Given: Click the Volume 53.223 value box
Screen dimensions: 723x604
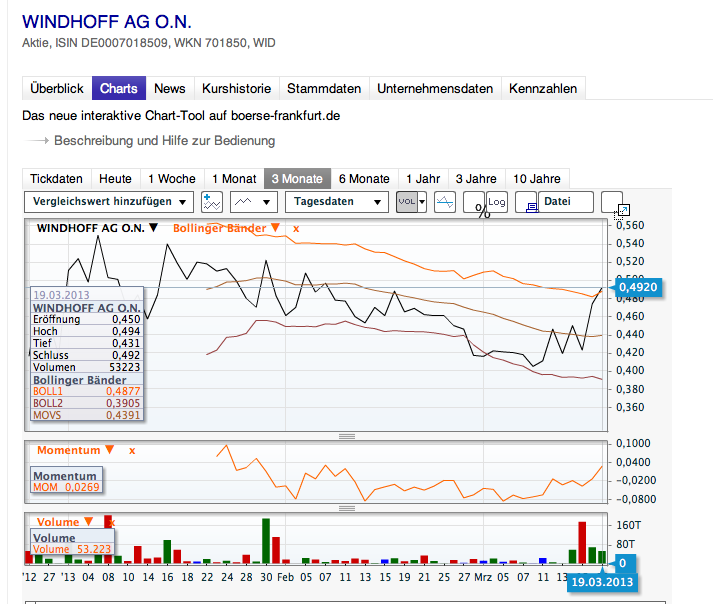Looking at the screenshot, I should pos(72,549).
